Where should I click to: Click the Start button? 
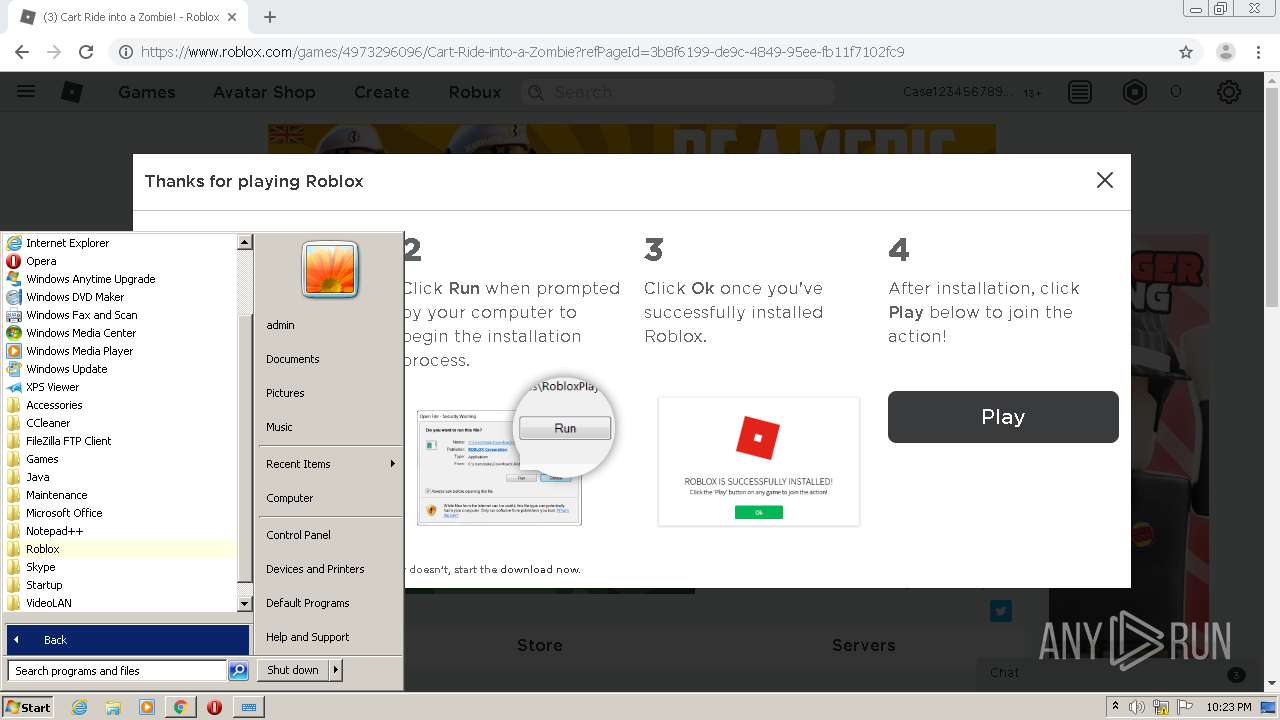click(x=28, y=707)
